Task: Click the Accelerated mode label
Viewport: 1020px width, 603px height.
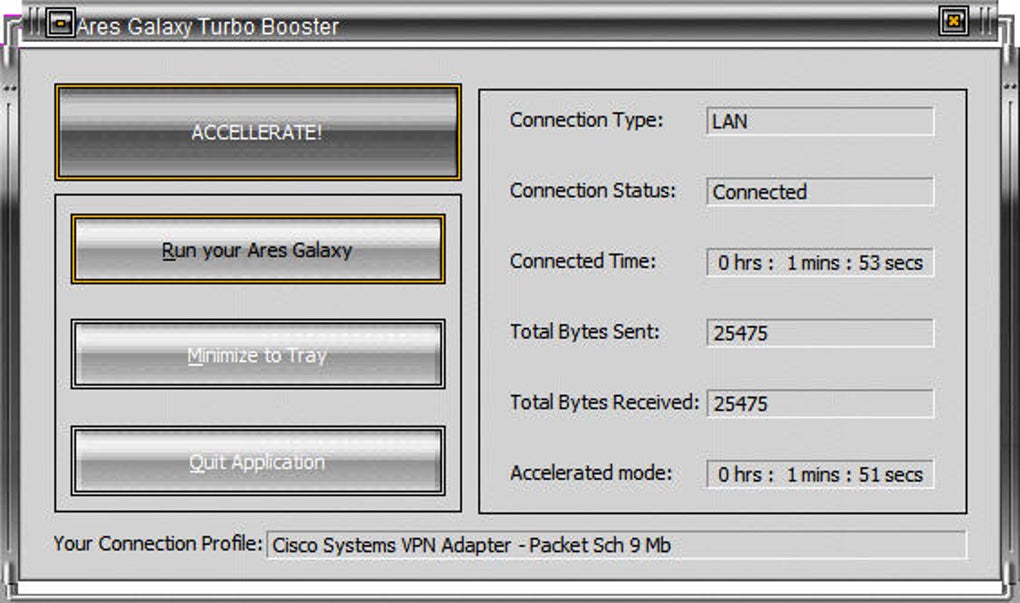Action: pos(591,472)
